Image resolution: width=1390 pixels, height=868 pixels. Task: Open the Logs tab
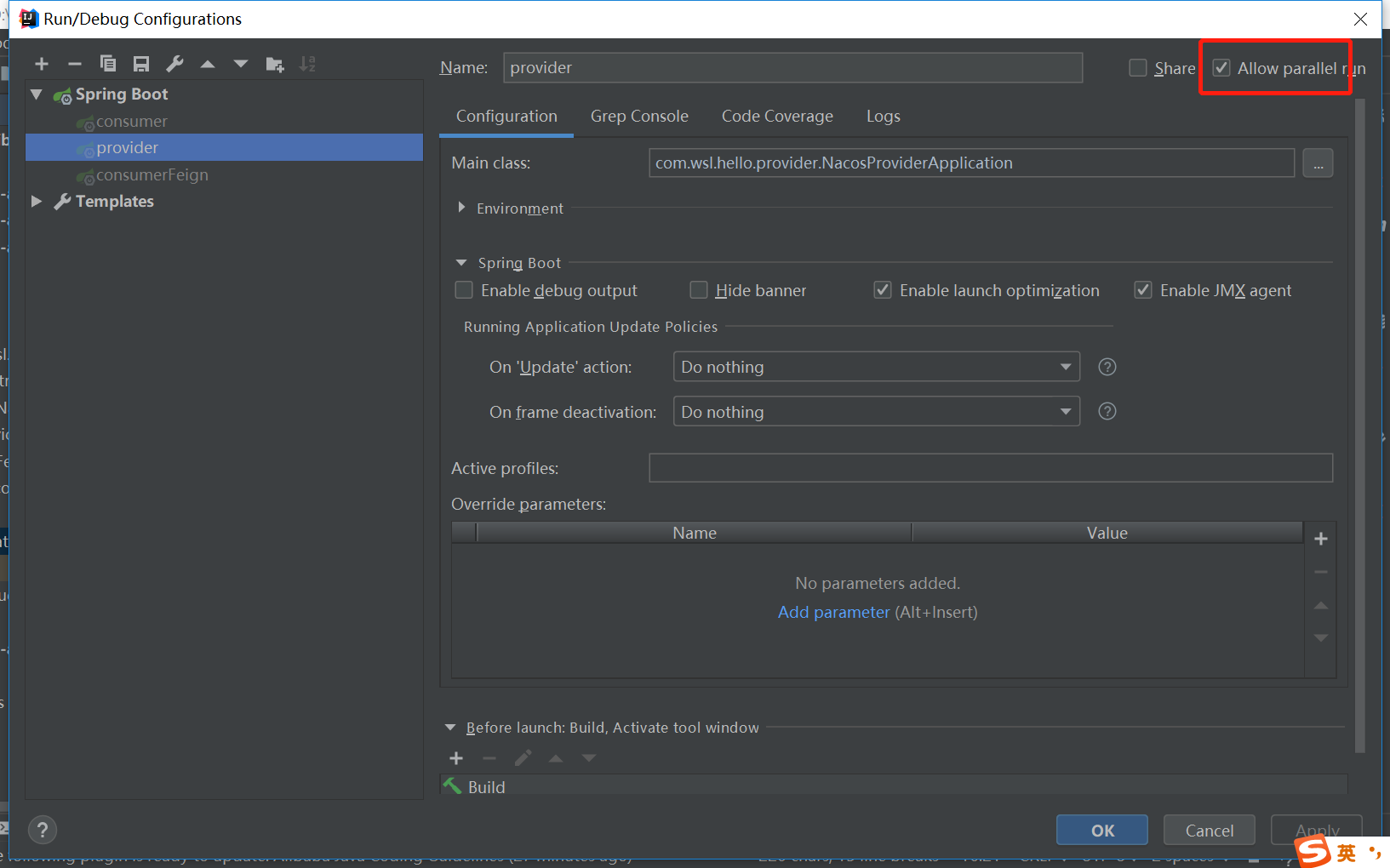click(883, 117)
